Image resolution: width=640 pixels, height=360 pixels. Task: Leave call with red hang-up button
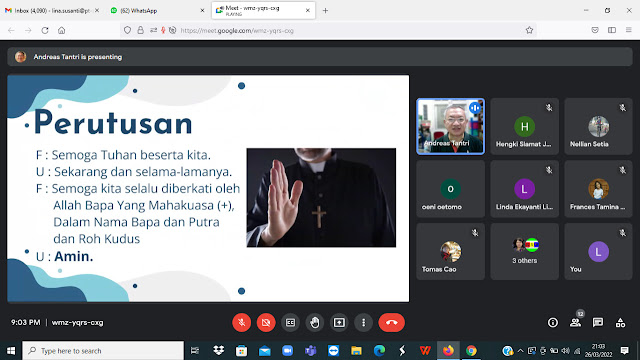point(391,322)
